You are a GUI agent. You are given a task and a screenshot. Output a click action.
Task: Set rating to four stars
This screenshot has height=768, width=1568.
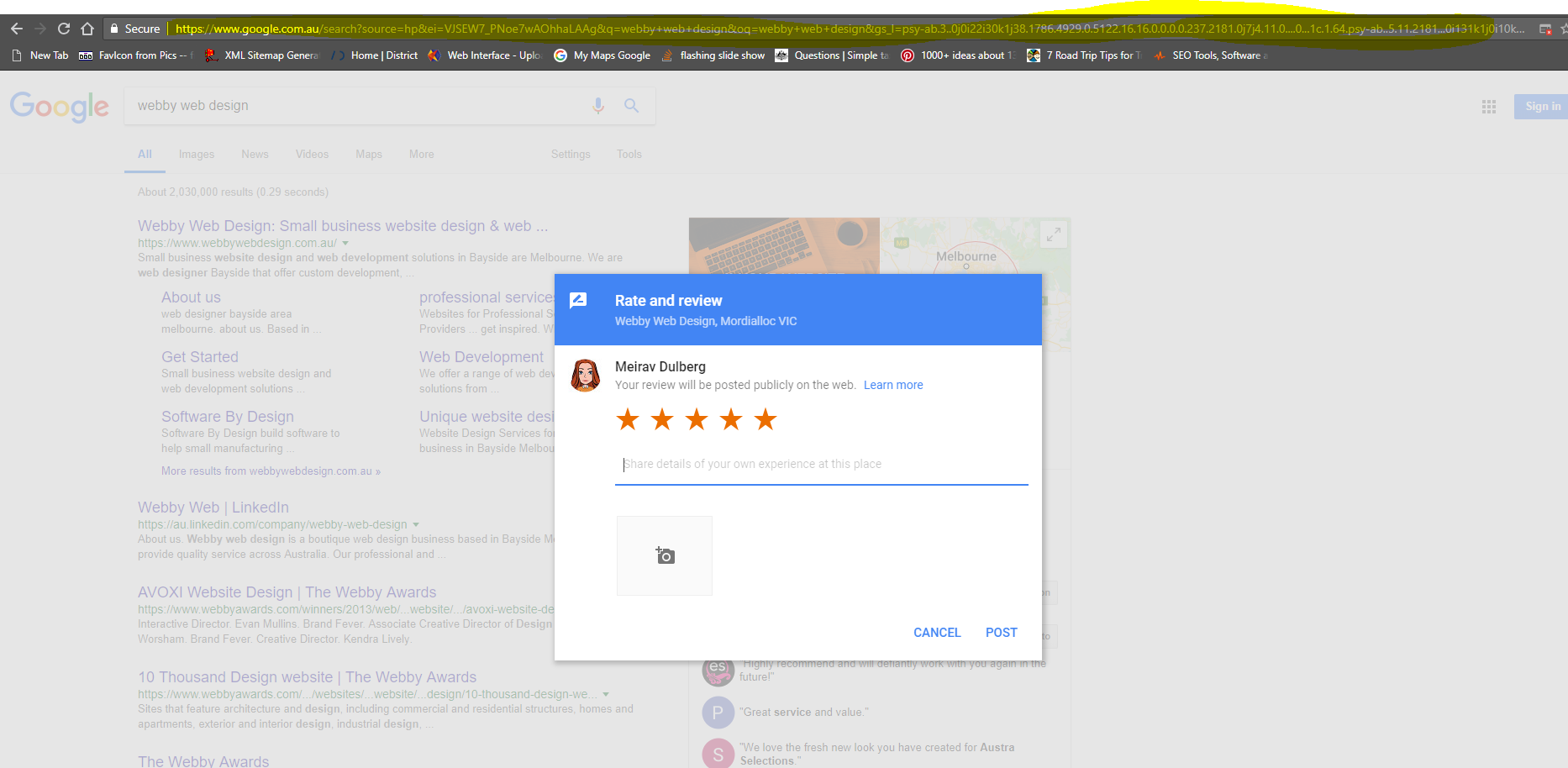[x=731, y=419]
